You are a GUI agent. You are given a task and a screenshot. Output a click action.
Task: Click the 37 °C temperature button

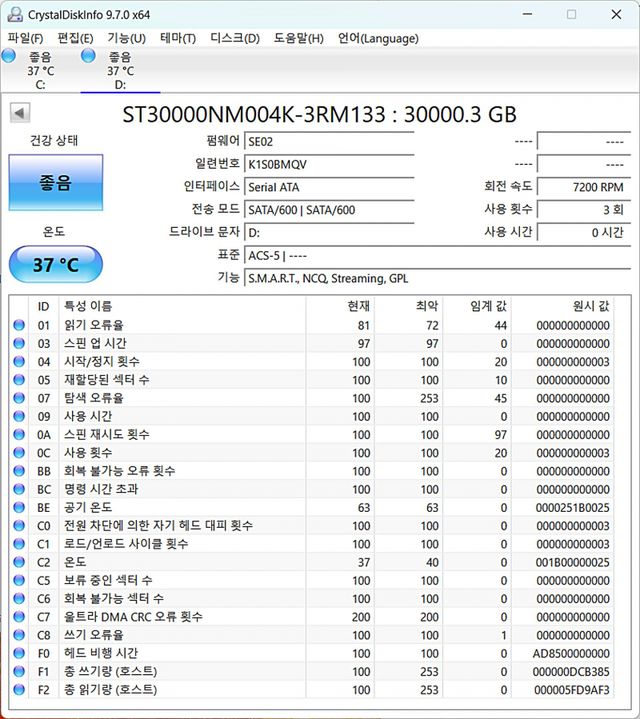55,265
